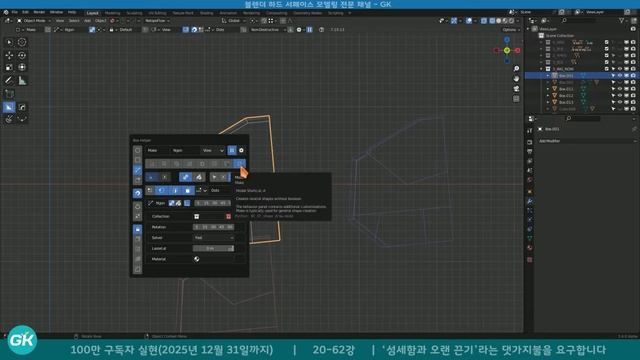Select the Cursor tool in toolbar
This screenshot has height=360, width=640.
22,42
